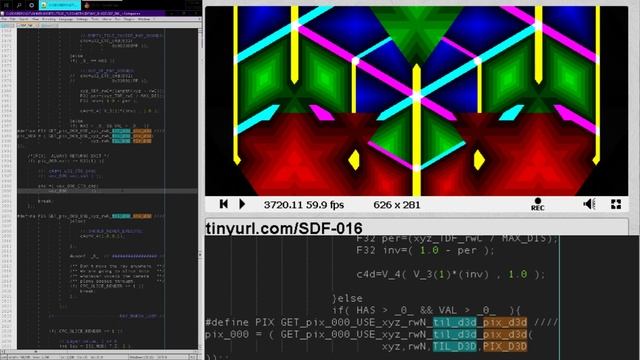Viewport: 640px width, 360px height.
Task: Open the Encoding menu in Notepad++
Action: tap(49, 19)
